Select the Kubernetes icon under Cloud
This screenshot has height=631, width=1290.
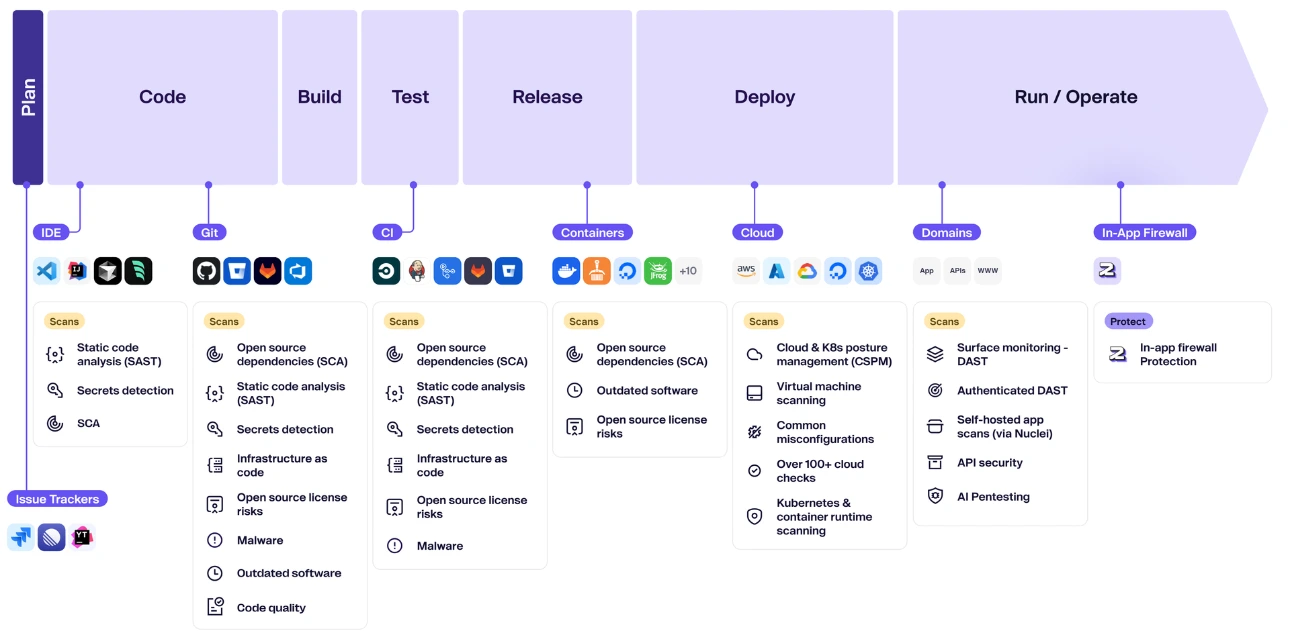click(868, 271)
